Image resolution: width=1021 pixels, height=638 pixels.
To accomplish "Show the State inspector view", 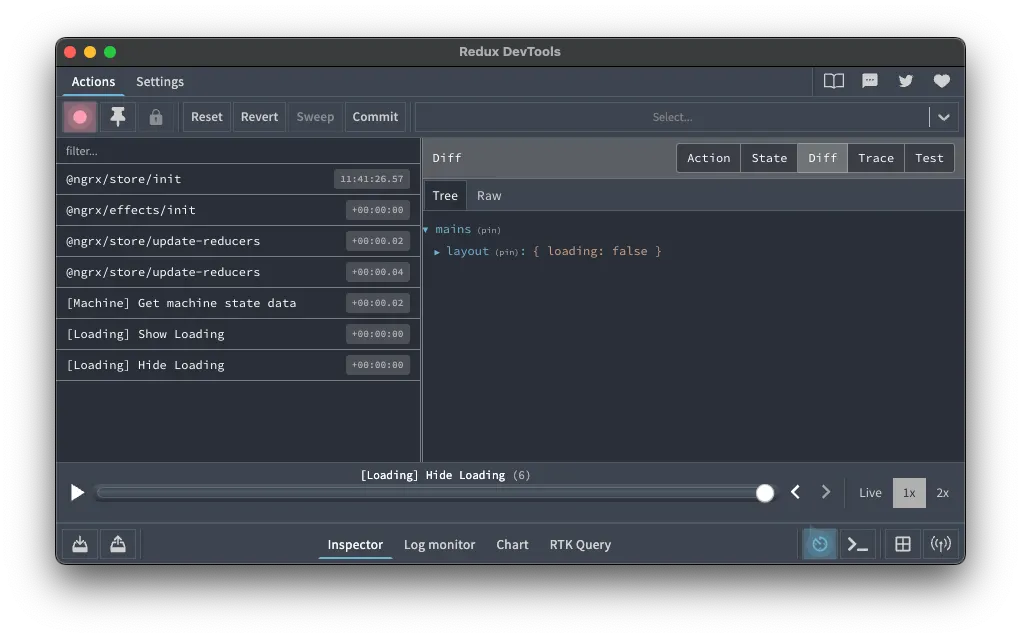I will click(x=769, y=158).
